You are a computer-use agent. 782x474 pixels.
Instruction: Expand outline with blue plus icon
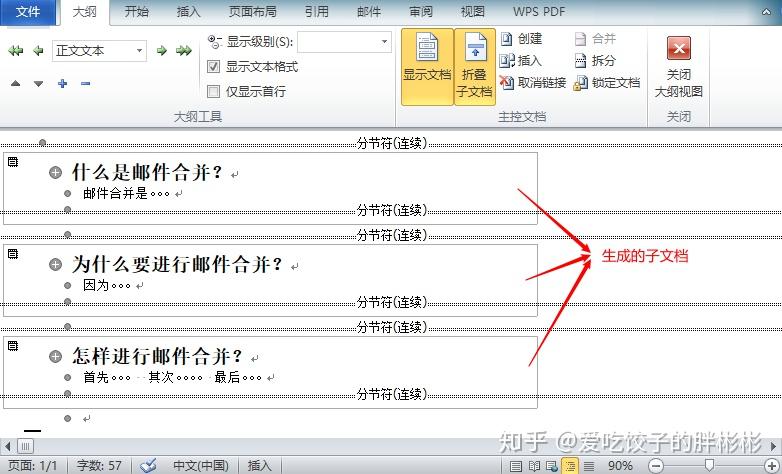pos(62,83)
